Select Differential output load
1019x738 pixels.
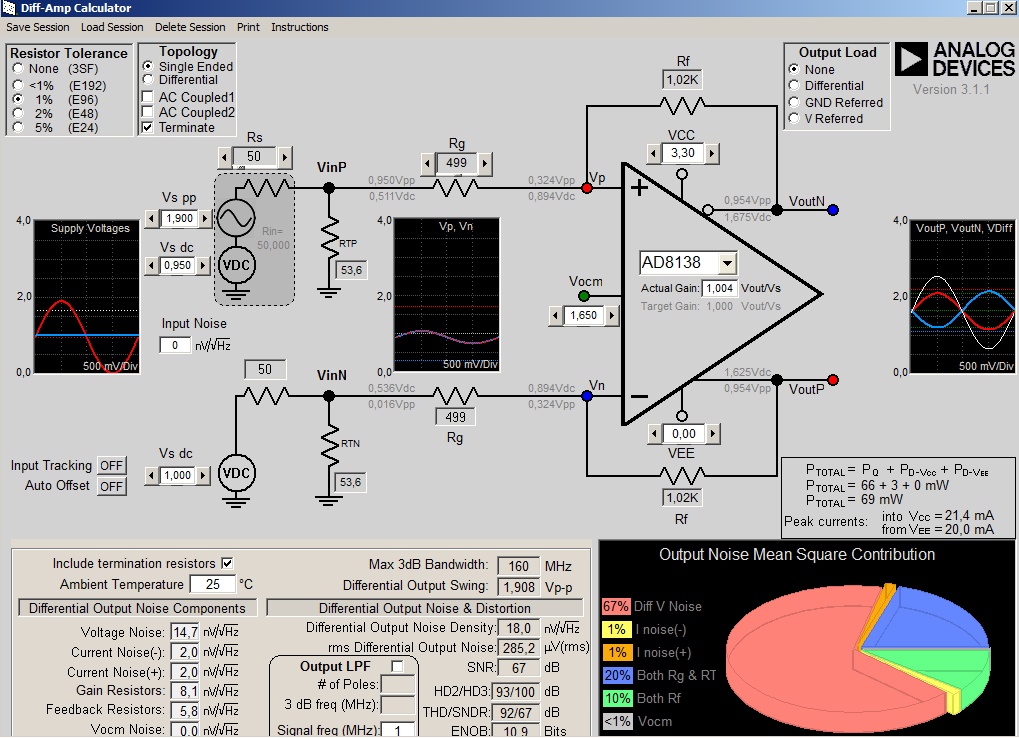coord(793,85)
